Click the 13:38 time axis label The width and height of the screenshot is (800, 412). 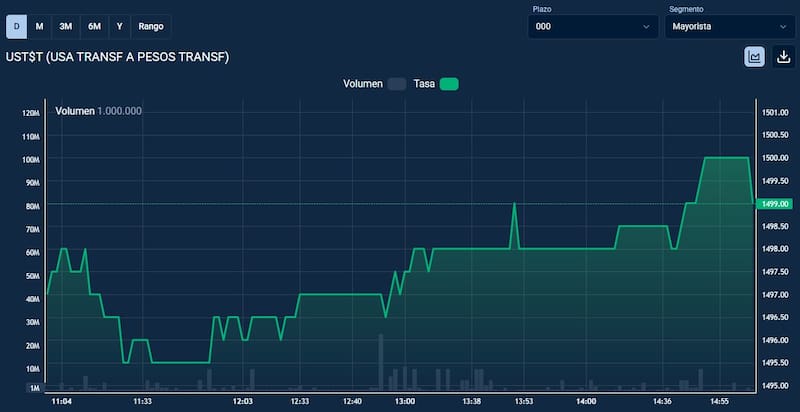(472, 401)
